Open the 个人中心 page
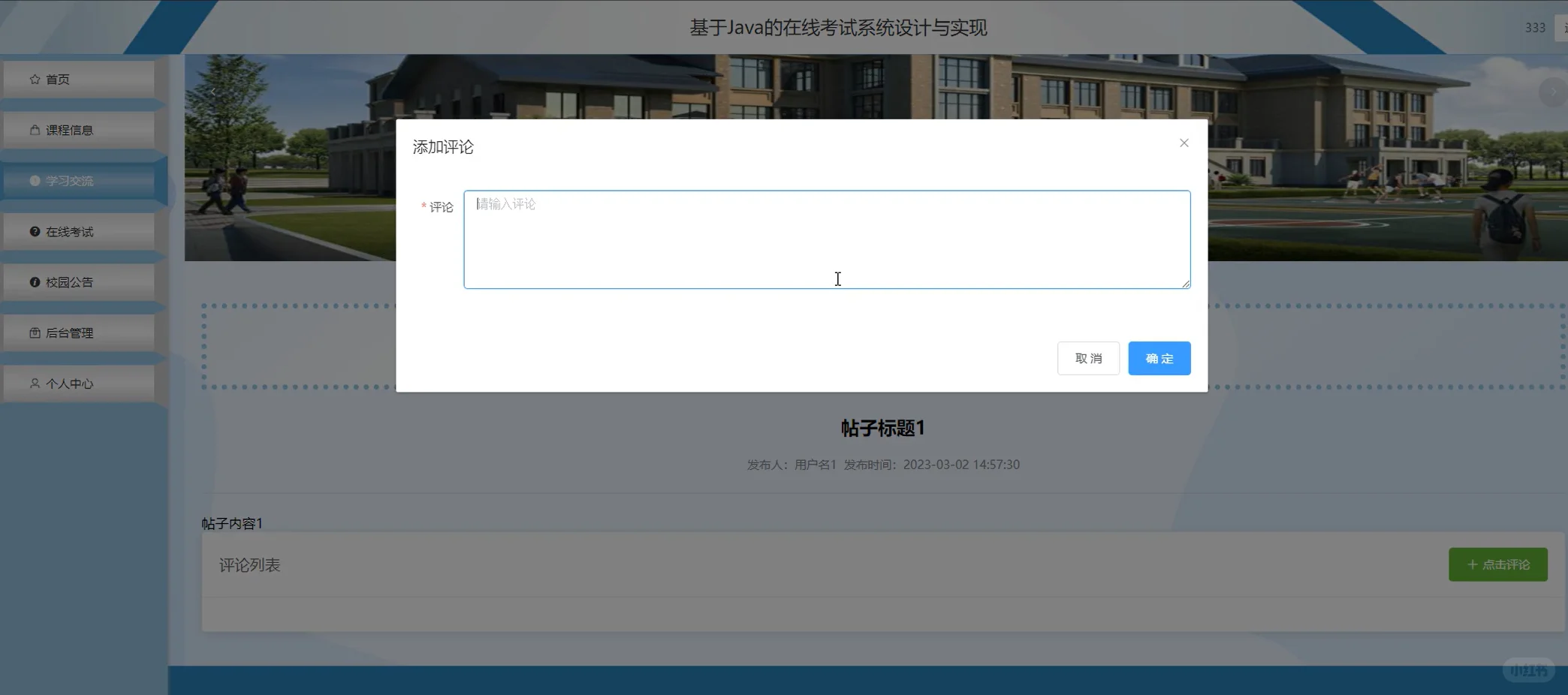 pyautogui.click(x=69, y=383)
